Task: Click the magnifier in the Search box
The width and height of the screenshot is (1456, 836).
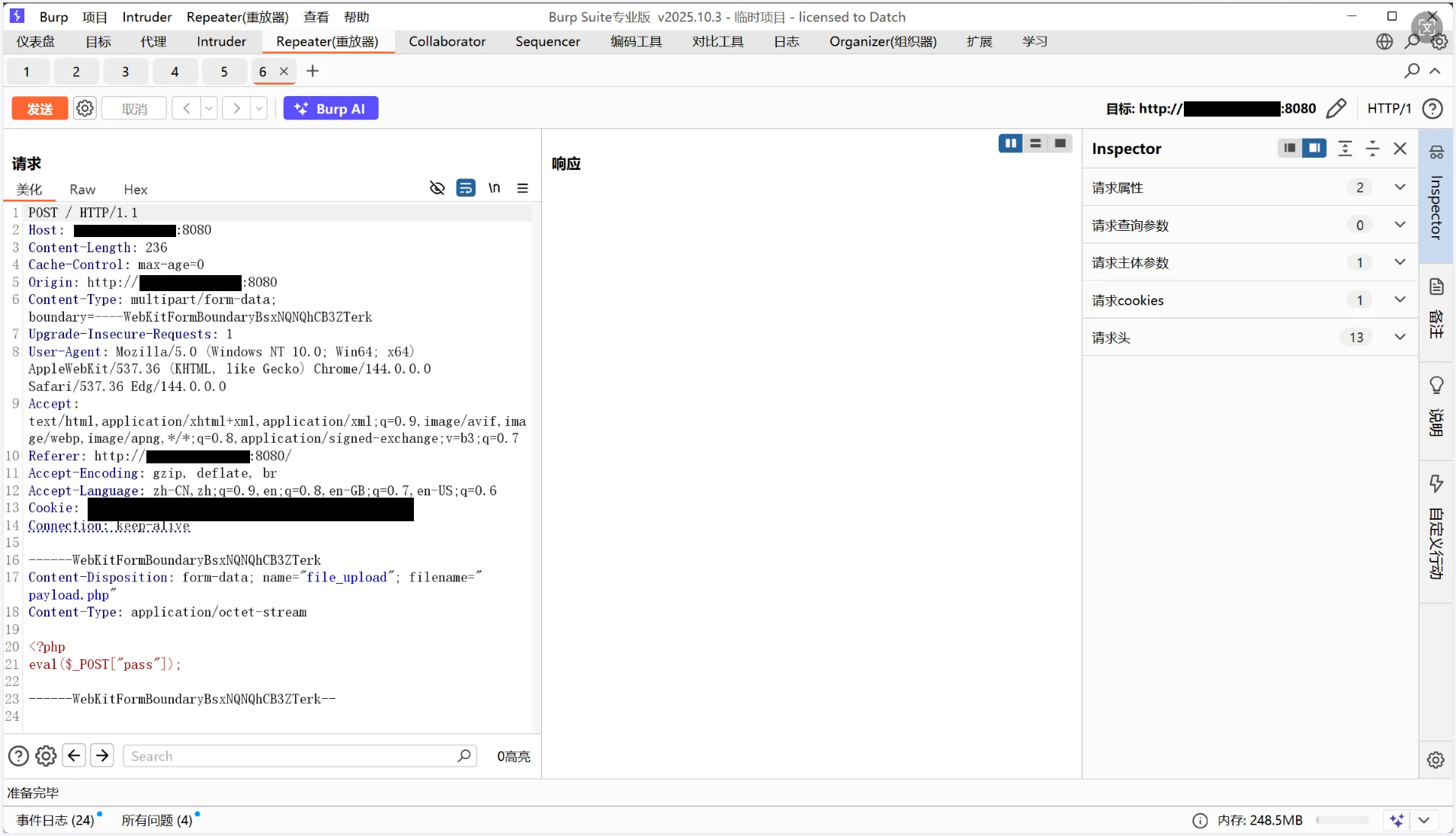Action: (464, 756)
